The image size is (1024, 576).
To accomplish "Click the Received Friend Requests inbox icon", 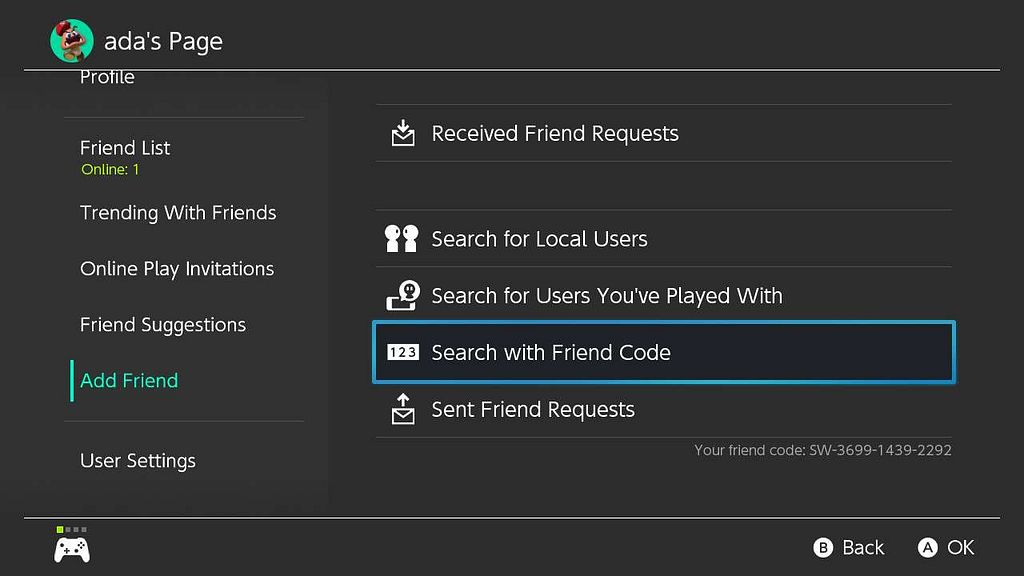I will (x=403, y=133).
